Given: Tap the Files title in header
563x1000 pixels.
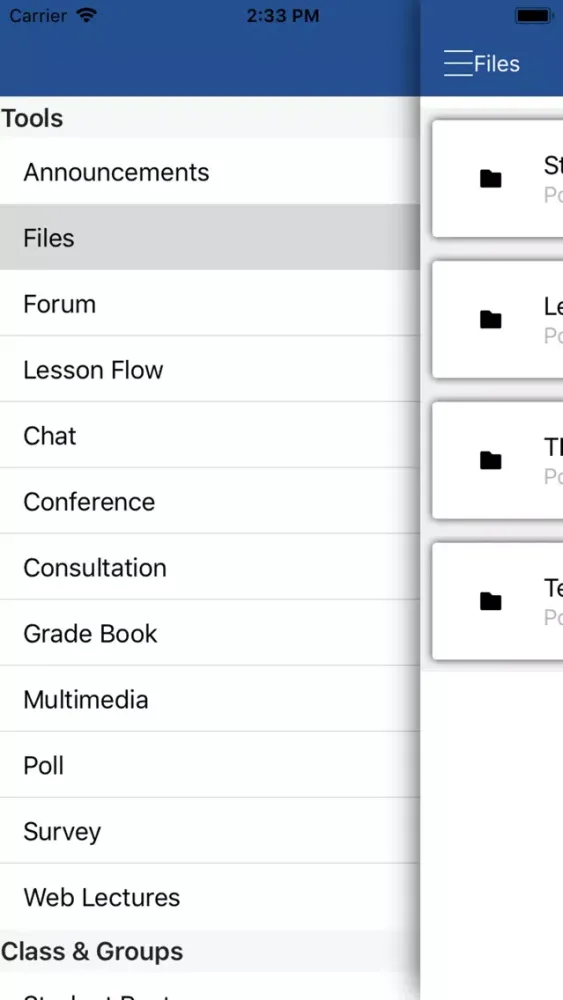Looking at the screenshot, I should 497,64.
